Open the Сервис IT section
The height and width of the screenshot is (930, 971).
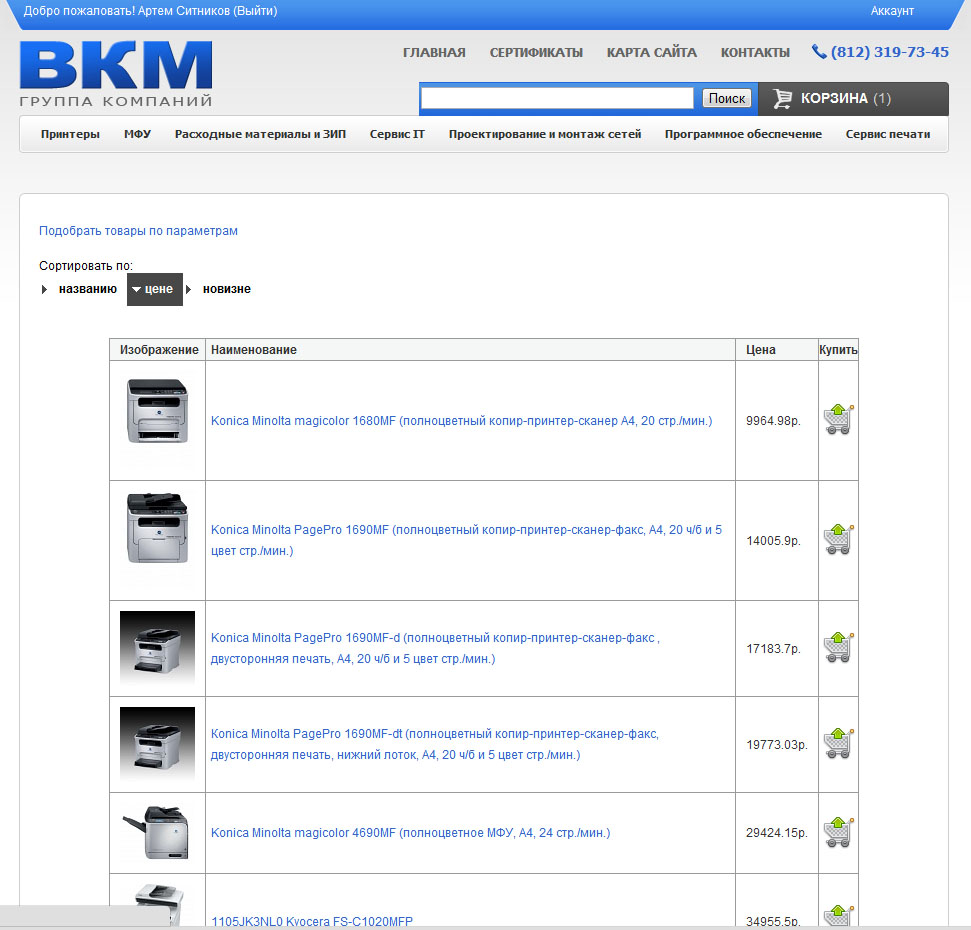[x=397, y=134]
